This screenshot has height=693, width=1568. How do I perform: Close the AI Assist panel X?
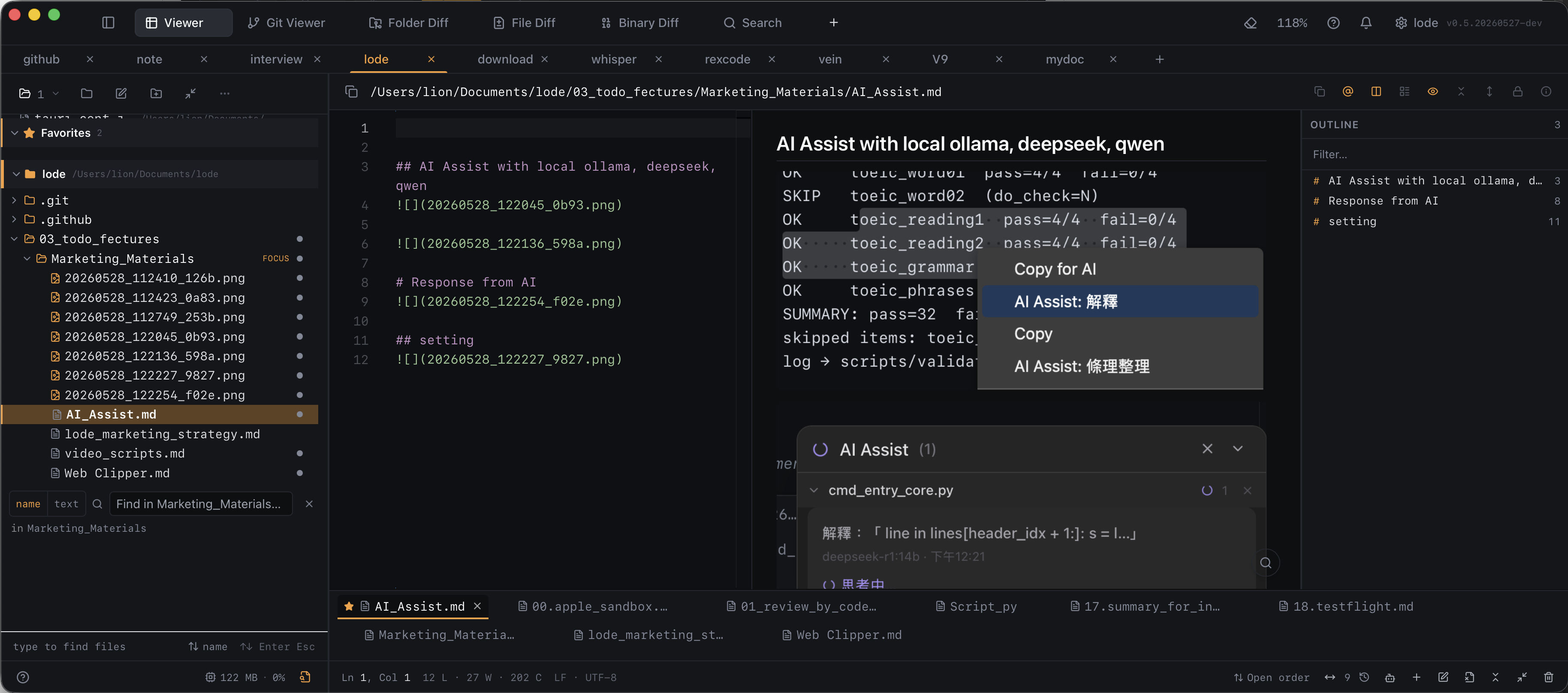click(x=1207, y=449)
